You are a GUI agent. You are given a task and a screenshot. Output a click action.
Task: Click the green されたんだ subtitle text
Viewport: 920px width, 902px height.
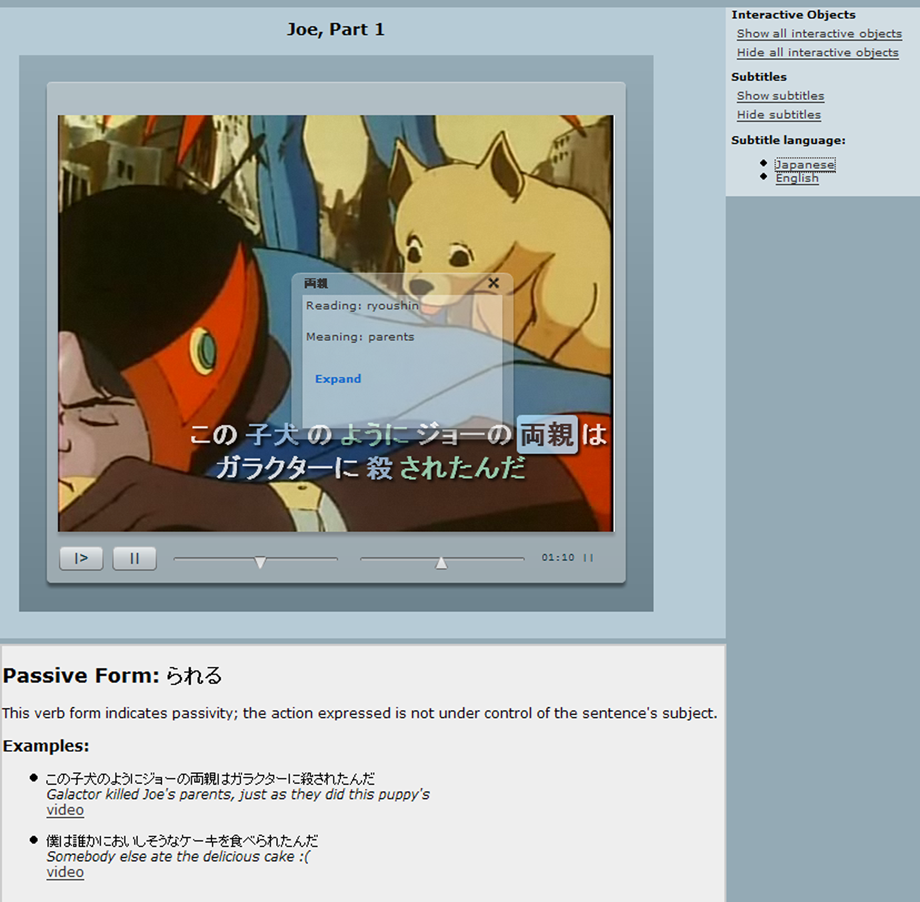point(462,467)
